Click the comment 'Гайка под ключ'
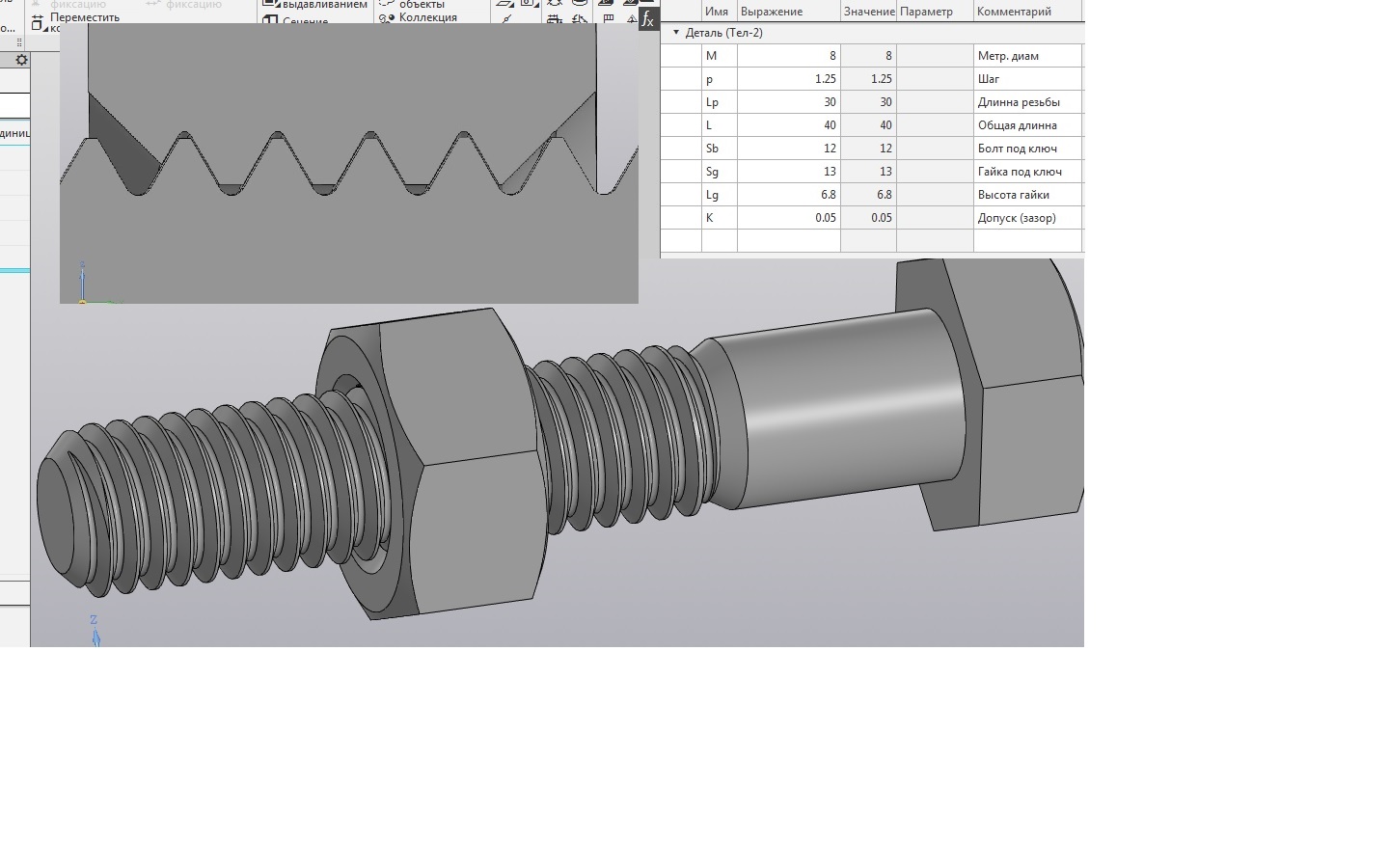1389x868 pixels. click(1020, 172)
